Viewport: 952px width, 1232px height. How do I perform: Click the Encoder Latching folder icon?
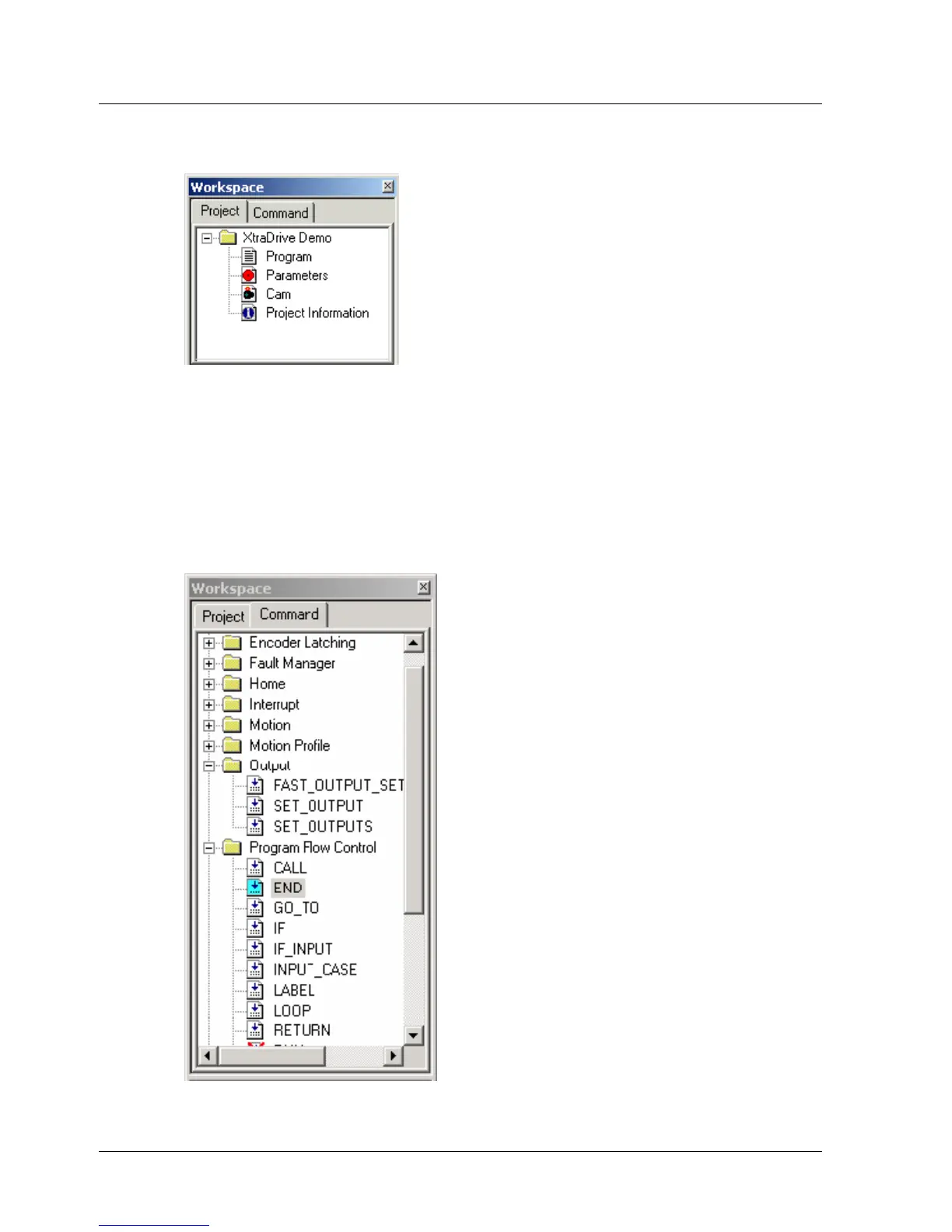coord(232,642)
